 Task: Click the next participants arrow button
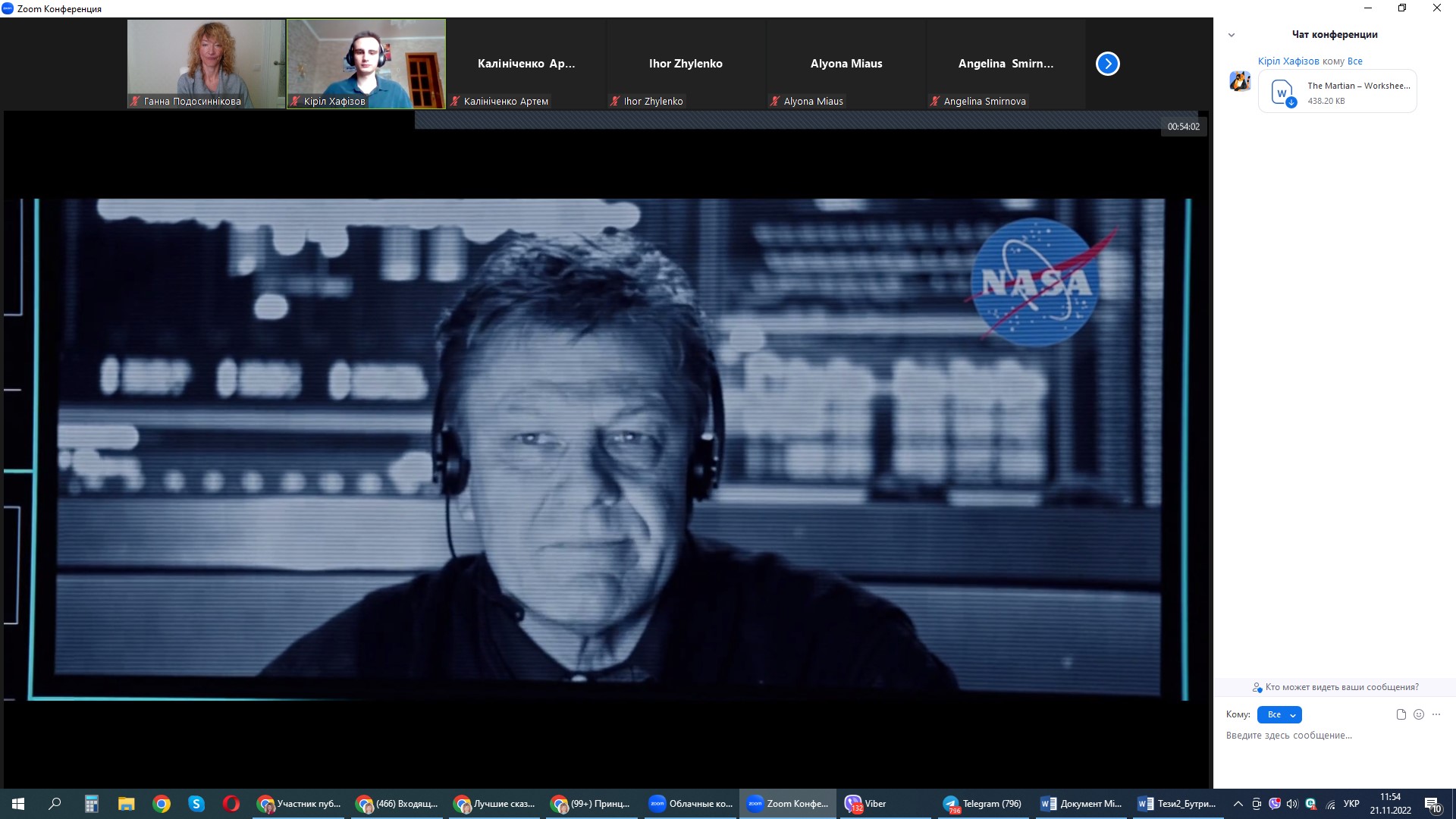click(x=1107, y=64)
